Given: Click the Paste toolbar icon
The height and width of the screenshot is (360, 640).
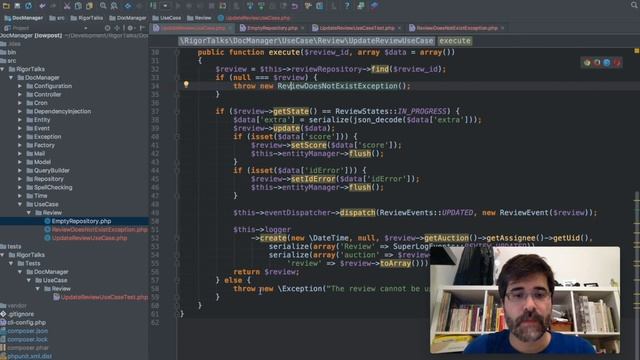Looking at the screenshot, I should 89,6.
